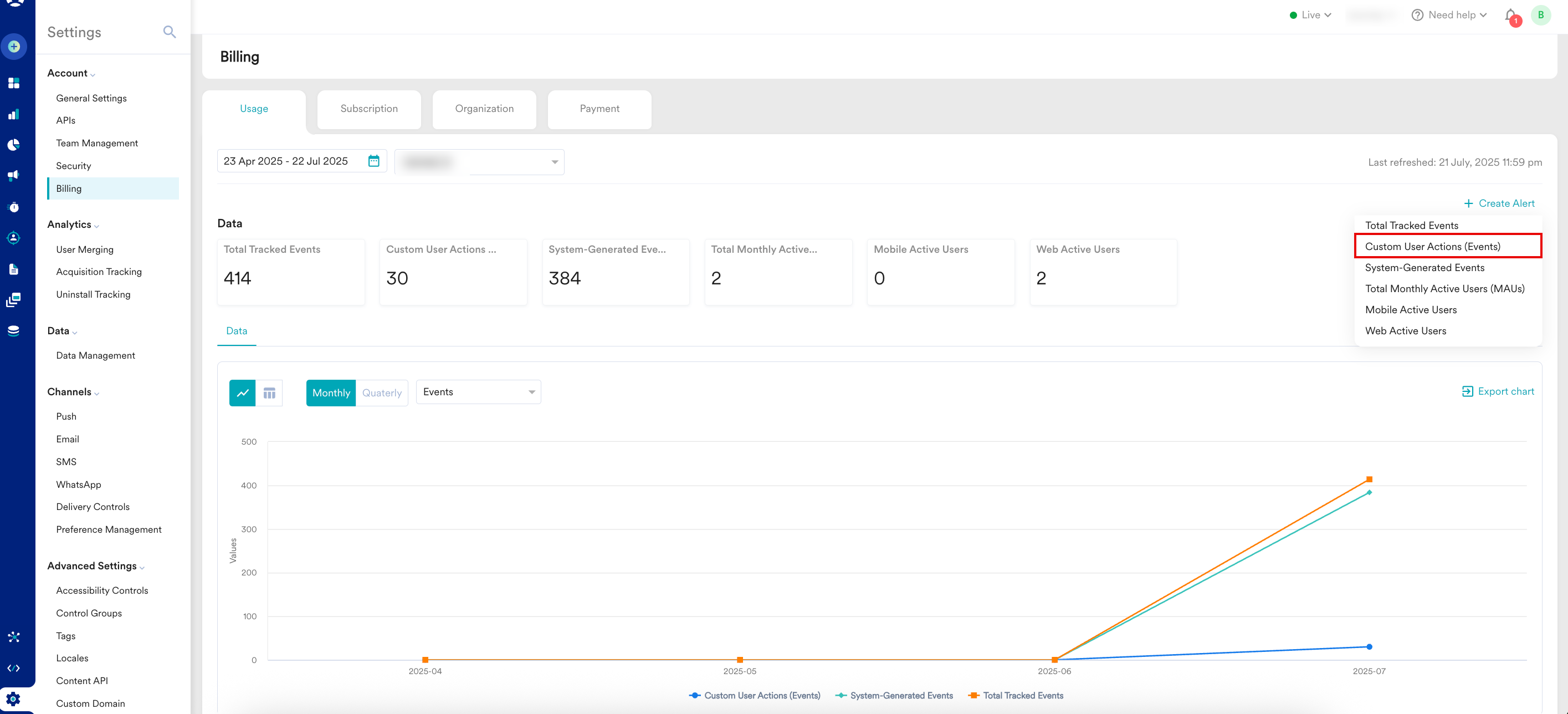Toggle Custom User Actions (Events) legend series

[754, 695]
